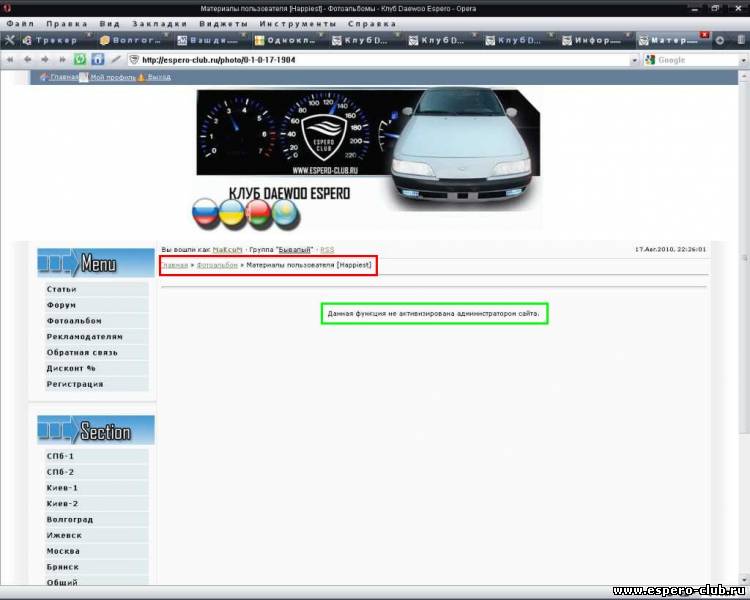Viewport: 750px width, 600px height.
Task: Click the fast-forward navigation button
Action: [x=62, y=60]
